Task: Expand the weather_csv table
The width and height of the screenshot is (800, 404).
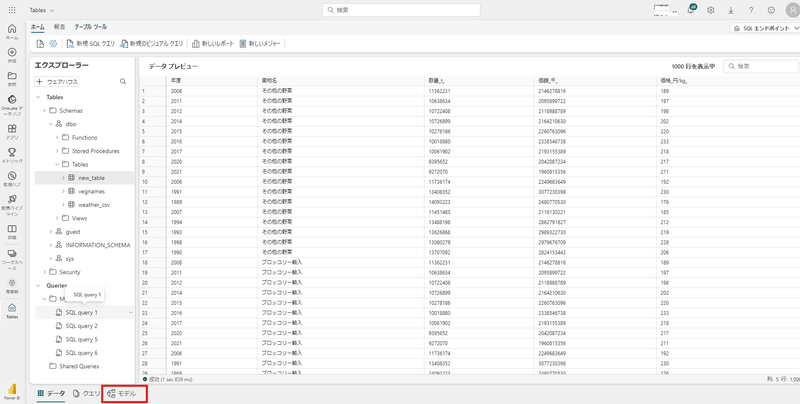Action: tap(63, 205)
